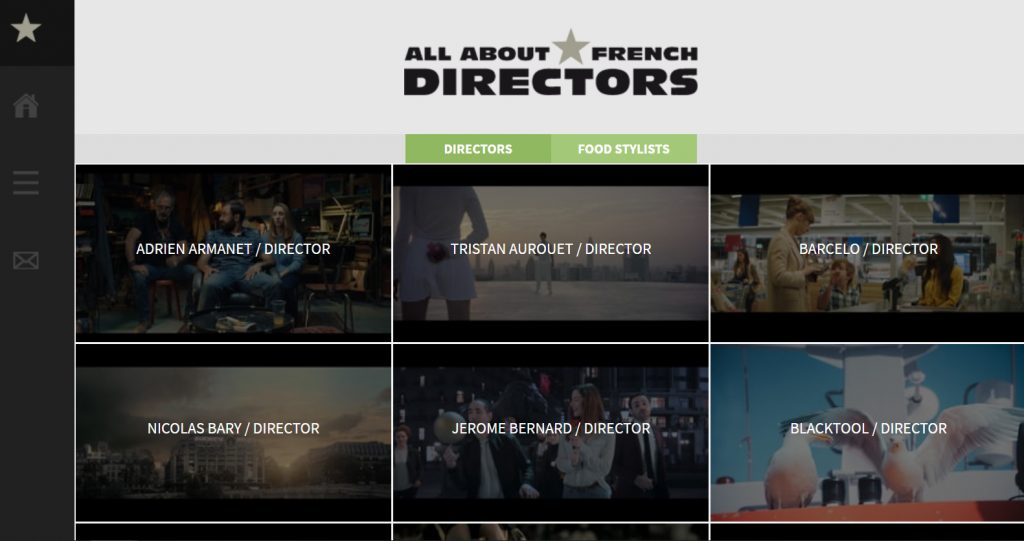
Task: Click the All About French Directors logo
Action: pos(551,63)
